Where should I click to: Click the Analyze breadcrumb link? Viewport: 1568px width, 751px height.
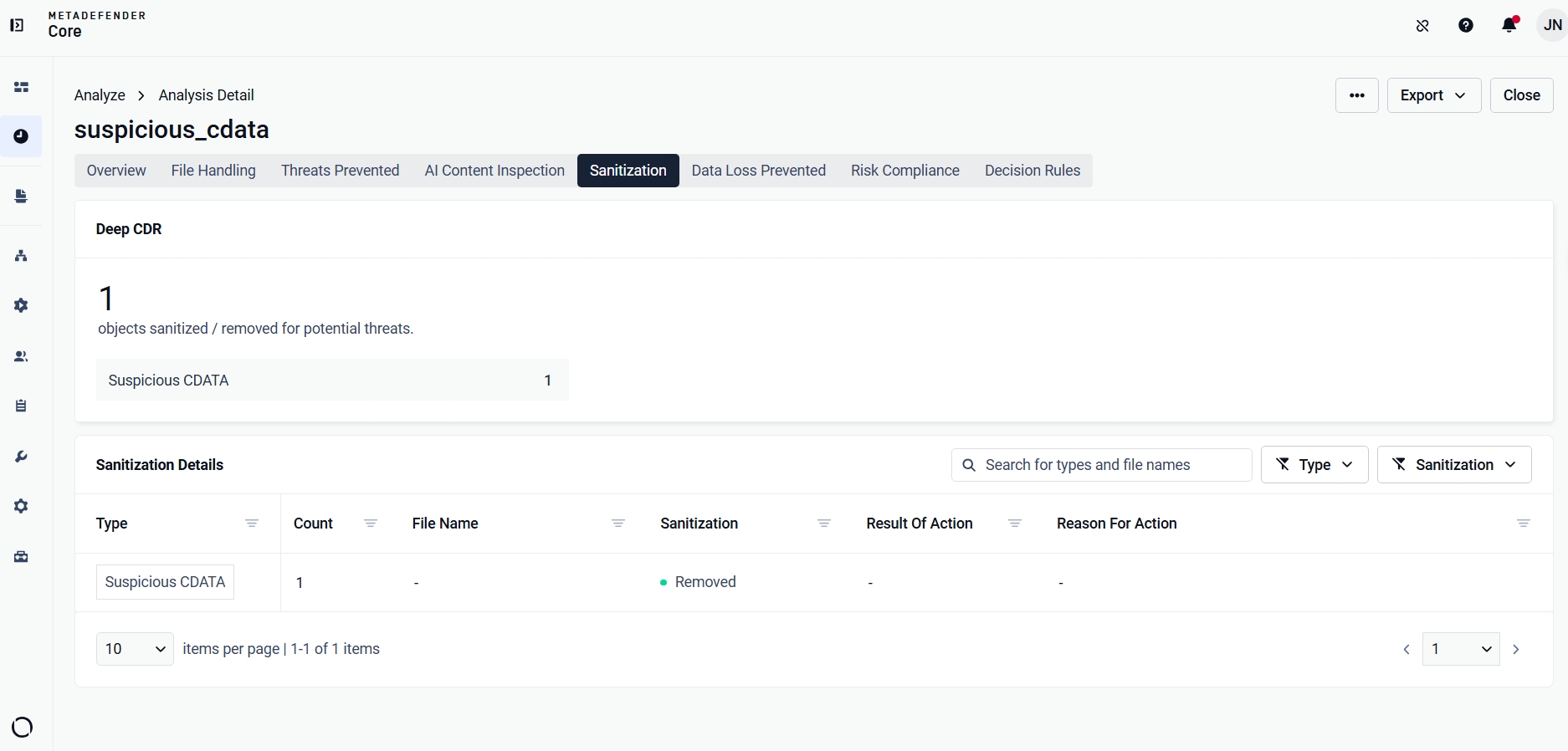(100, 95)
